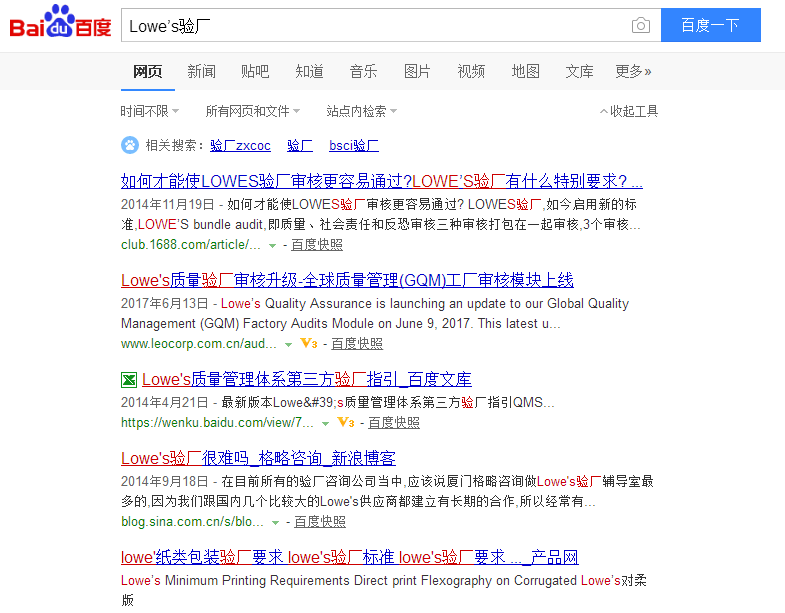The image size is (785, 613).
Task: Click the blog.sina.com.cn/s/blo... URL text
Action: point(192,522)
